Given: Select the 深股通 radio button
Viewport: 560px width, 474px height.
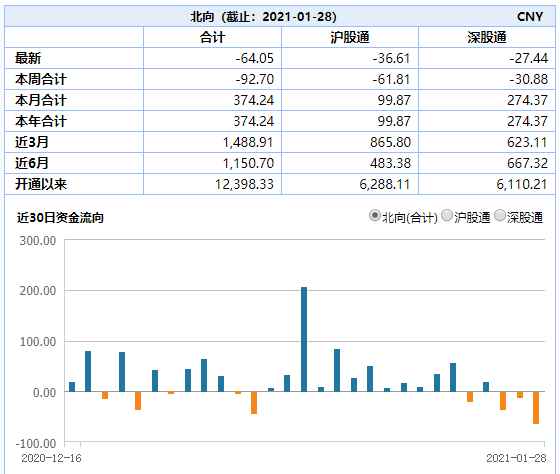Looking at the screenshot, I should pos(500,216).
